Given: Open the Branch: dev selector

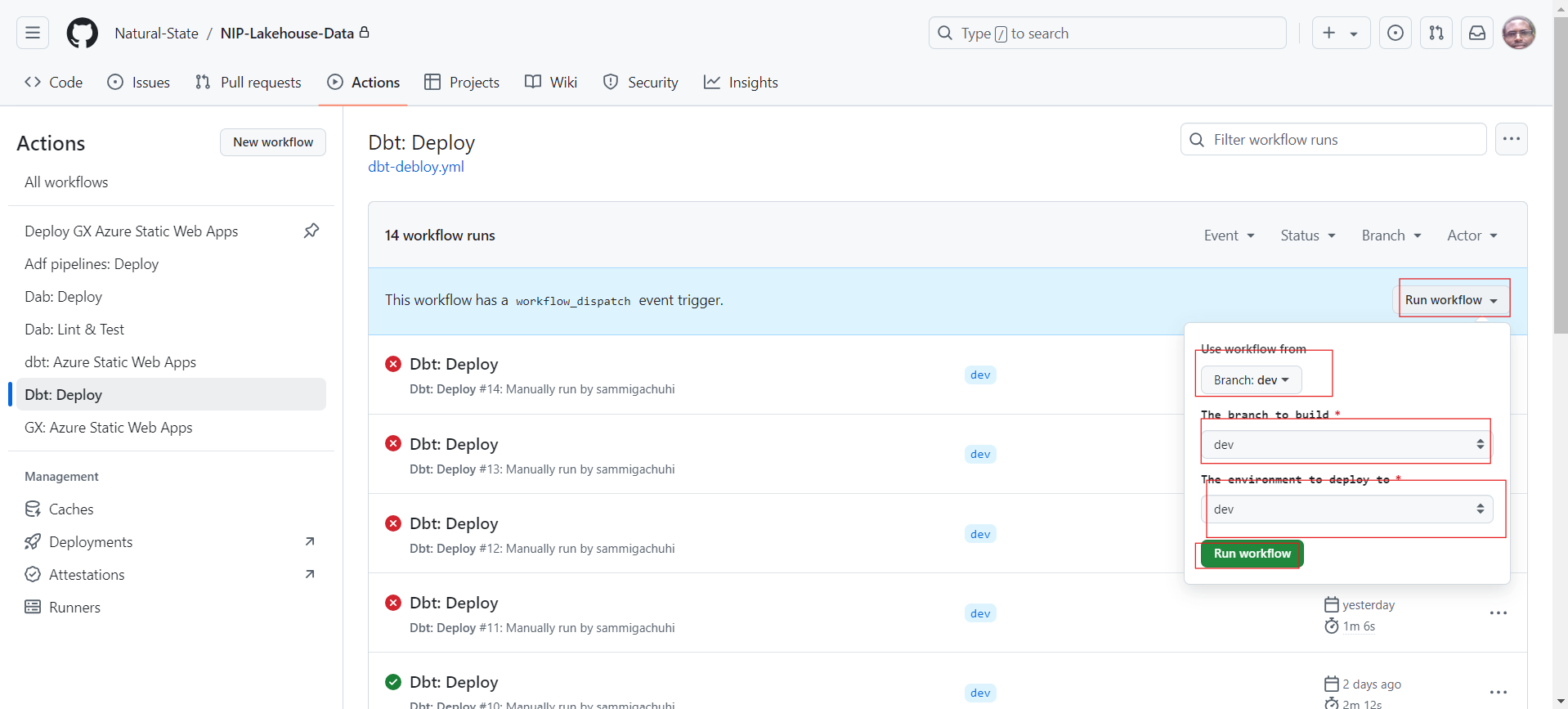Looking at the screenshot, I should 1251,380.
